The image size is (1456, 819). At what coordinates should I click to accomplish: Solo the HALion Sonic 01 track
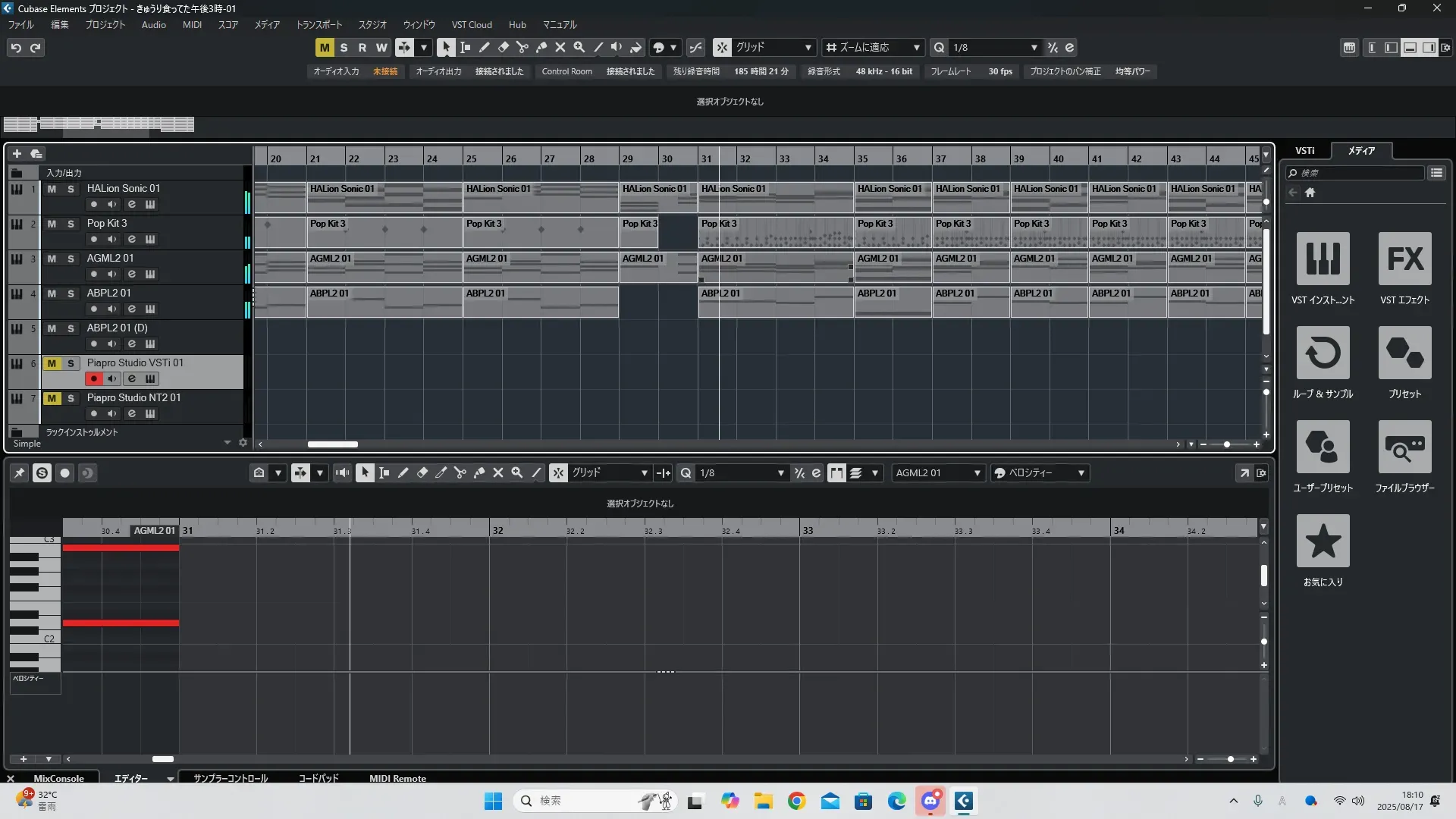tap(71, 189)
